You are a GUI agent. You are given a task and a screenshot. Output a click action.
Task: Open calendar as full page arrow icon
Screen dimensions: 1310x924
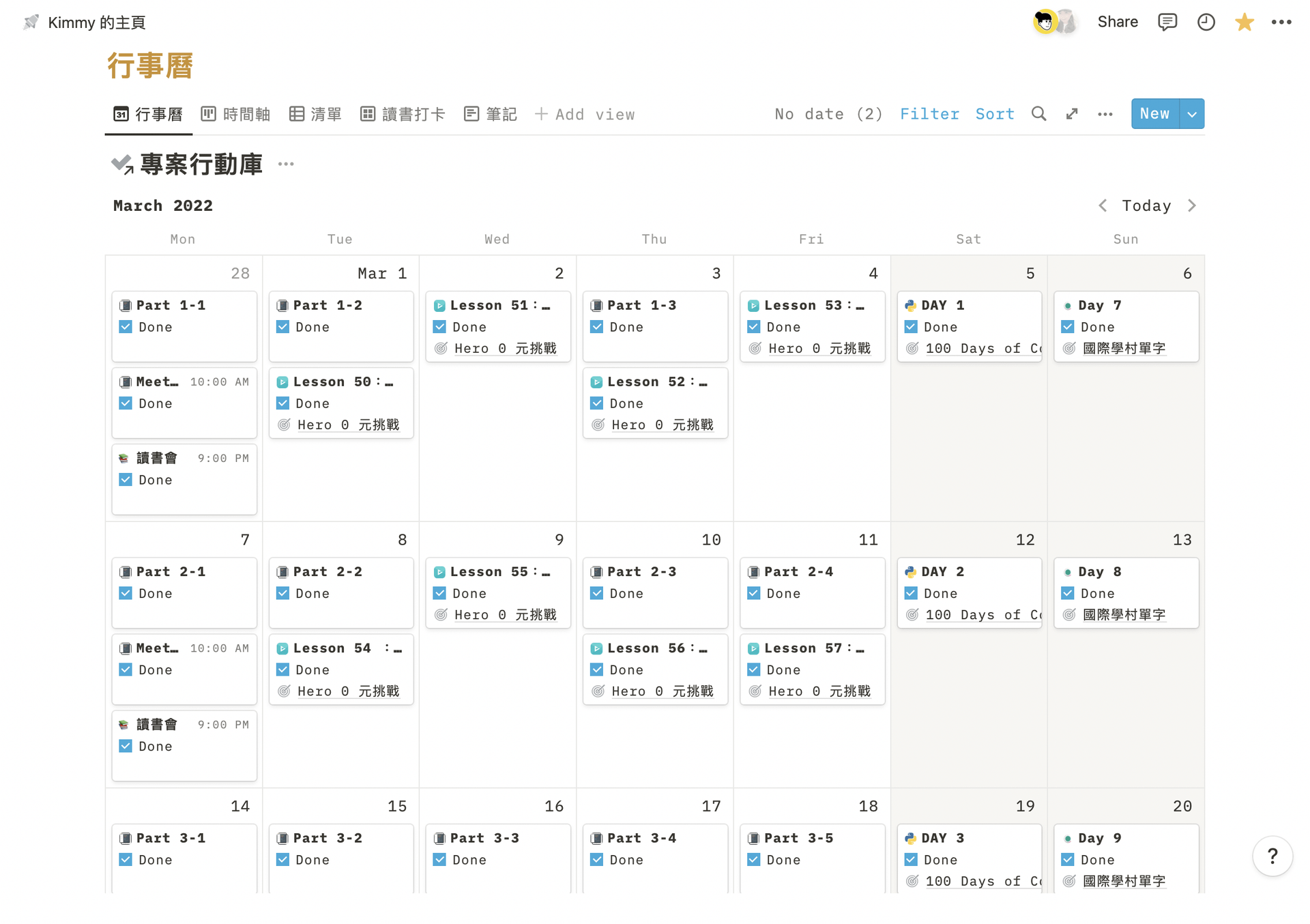coord(1072,114)
